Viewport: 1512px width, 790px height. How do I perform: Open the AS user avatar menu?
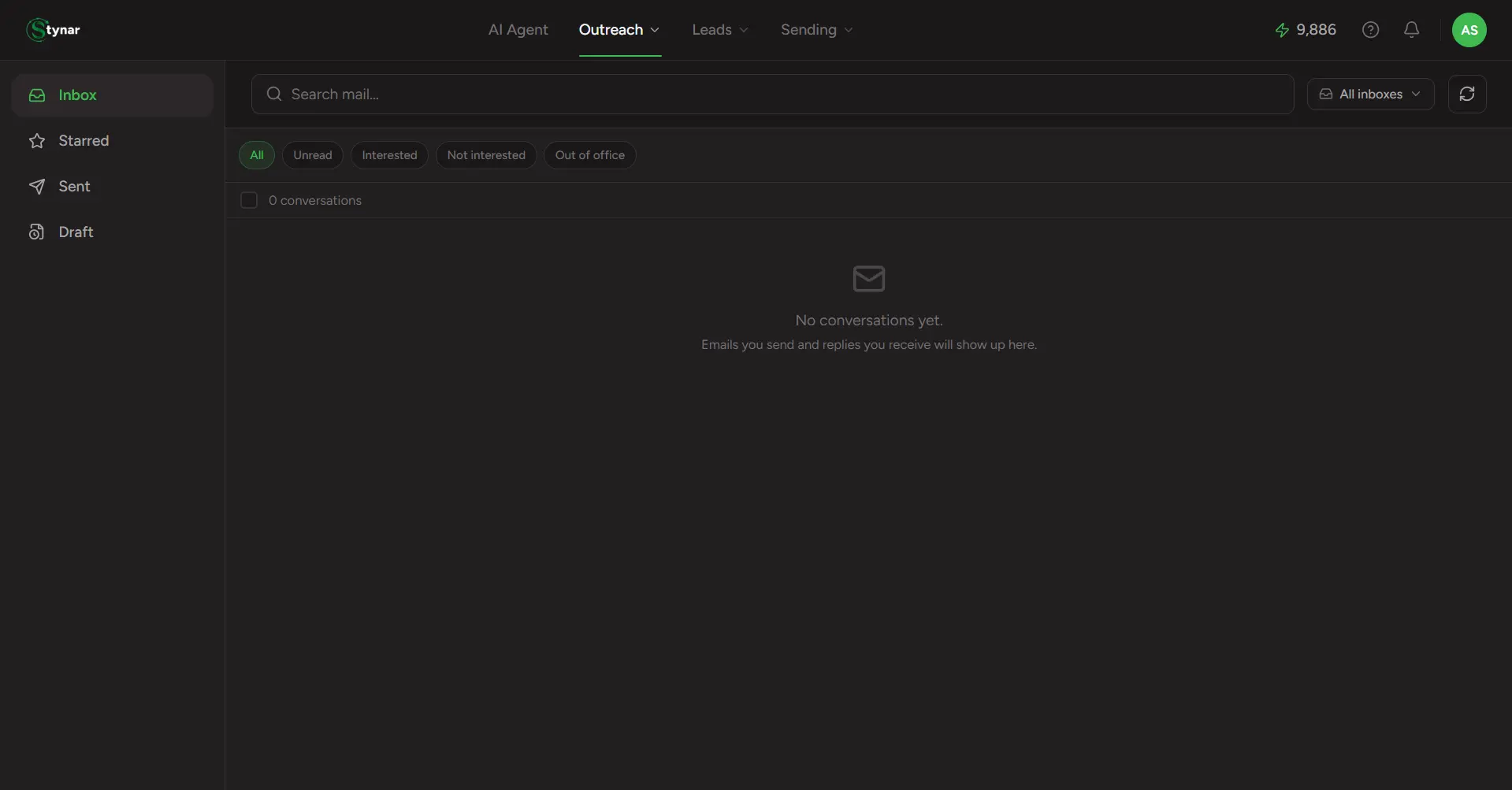(x=1469, y=30)
